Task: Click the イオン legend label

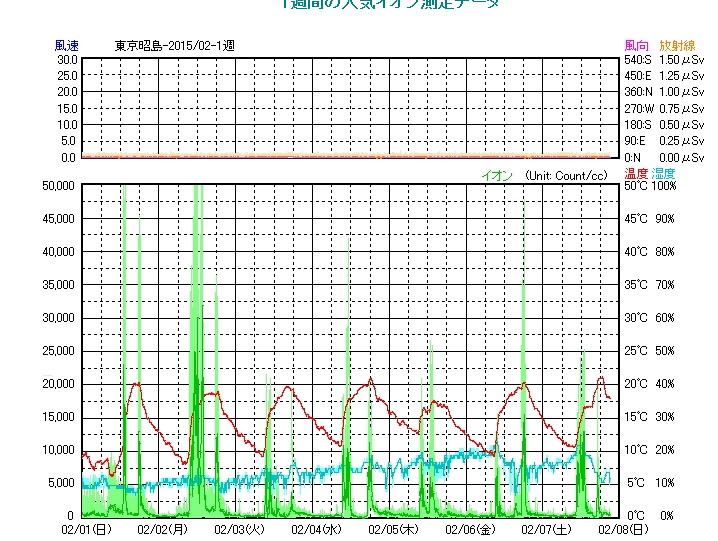Action: coord(497,175)
